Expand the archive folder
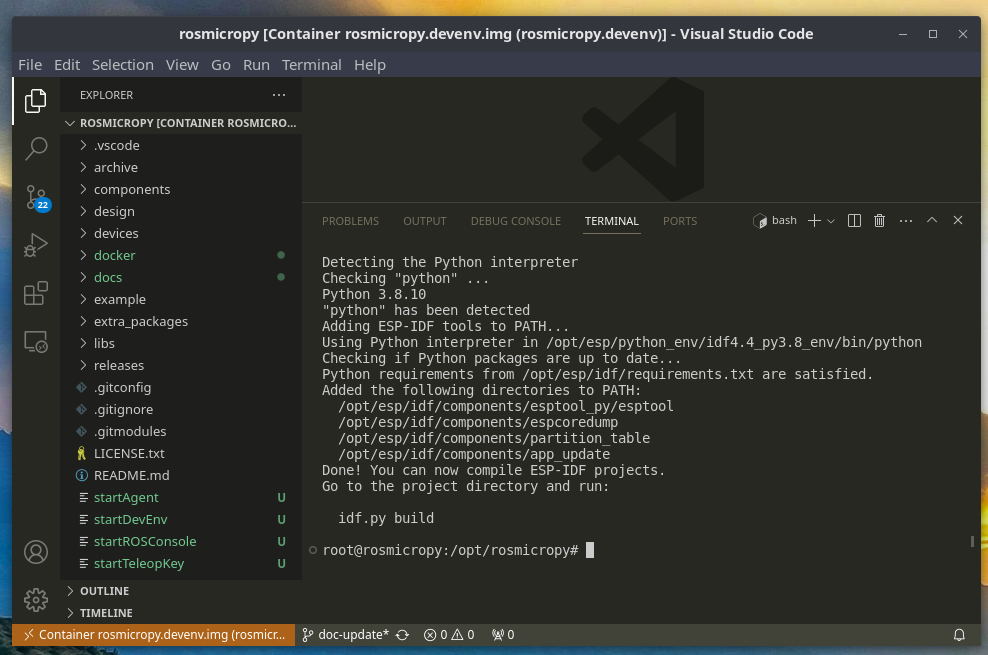The image size is (988, 655). coord(181,168)
